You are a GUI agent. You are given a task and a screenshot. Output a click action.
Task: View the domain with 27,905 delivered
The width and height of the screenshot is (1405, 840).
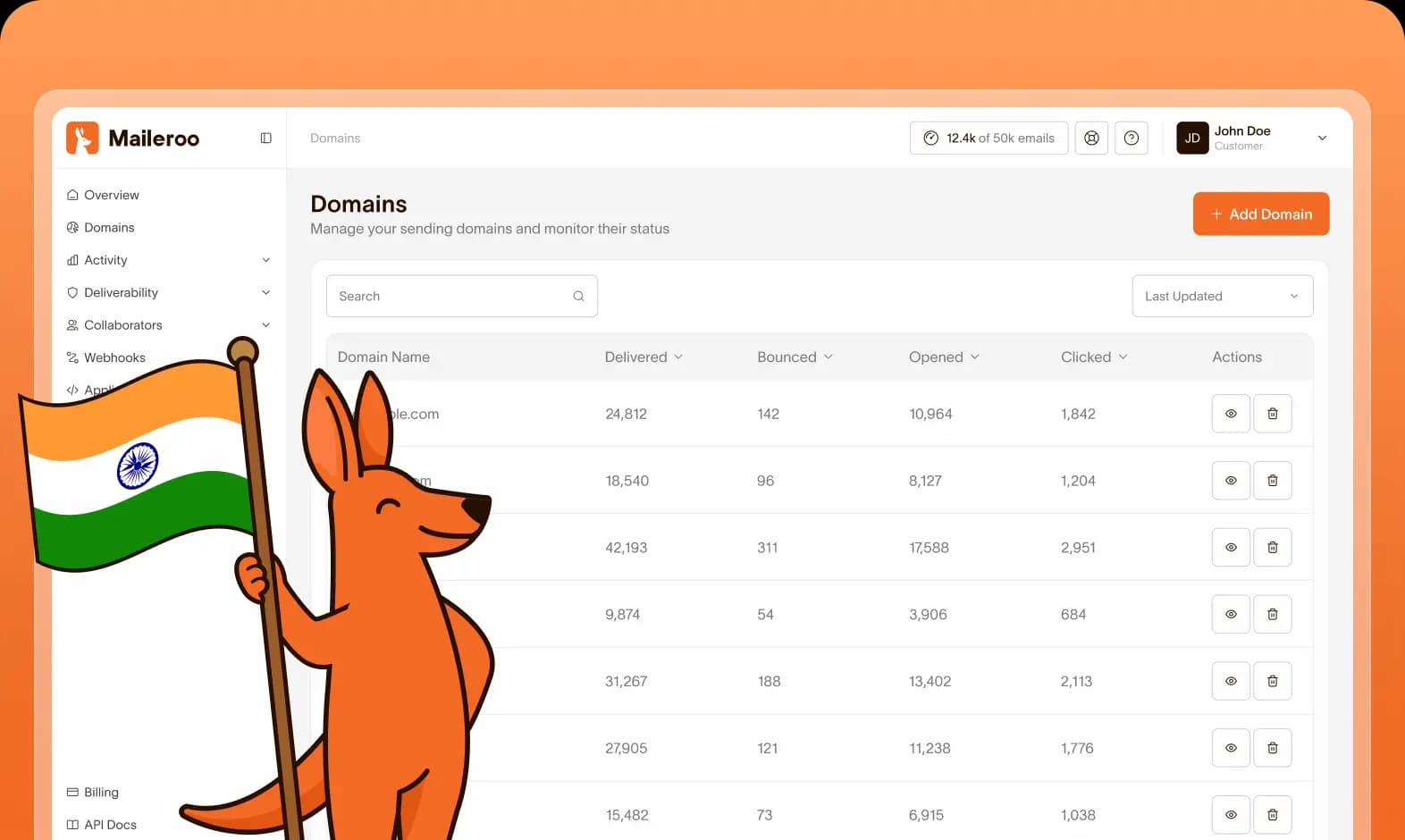pos(1231,748)
